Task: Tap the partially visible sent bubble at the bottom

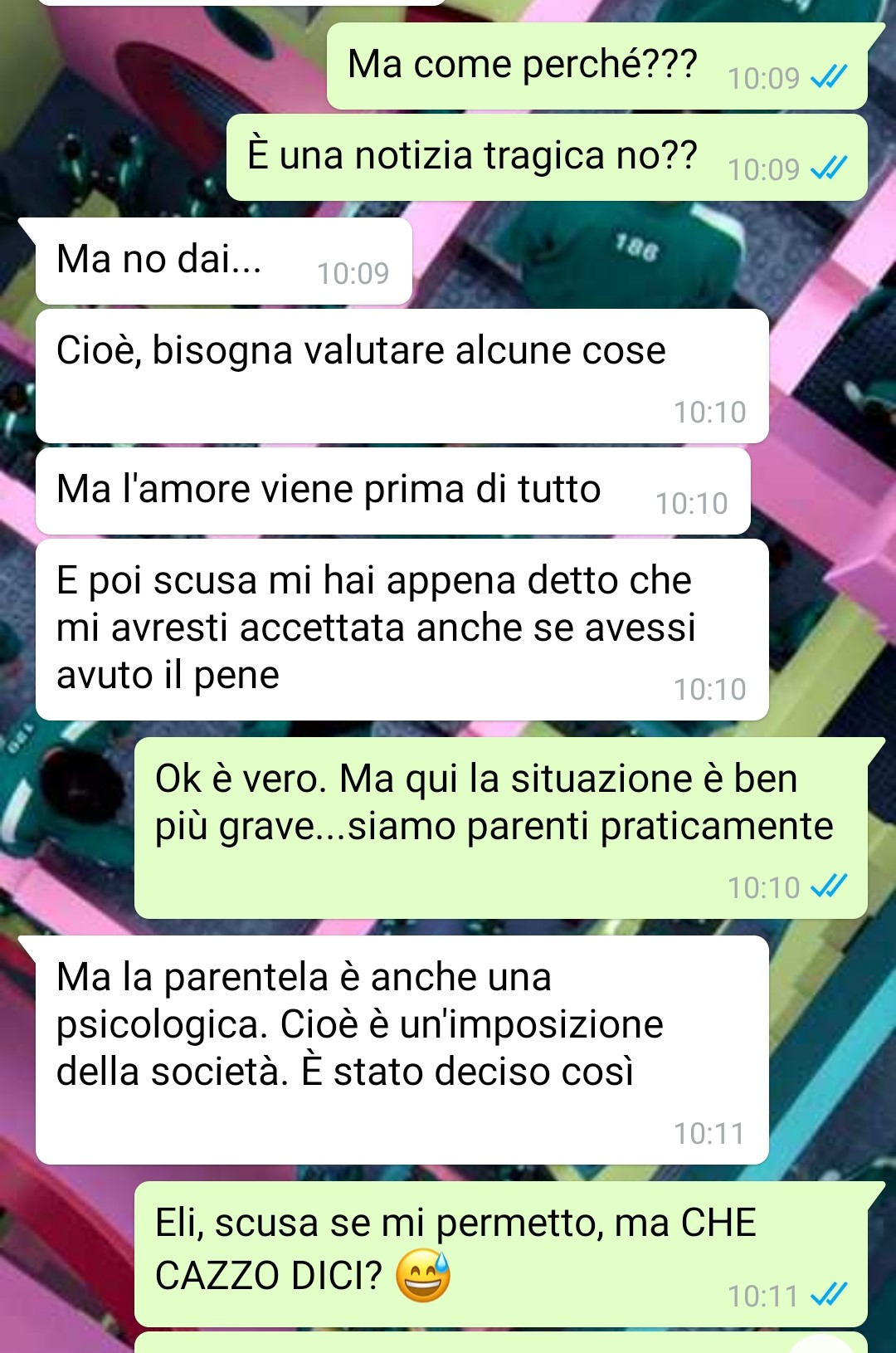Action: pyautogui.click(x=501, y=1343)
